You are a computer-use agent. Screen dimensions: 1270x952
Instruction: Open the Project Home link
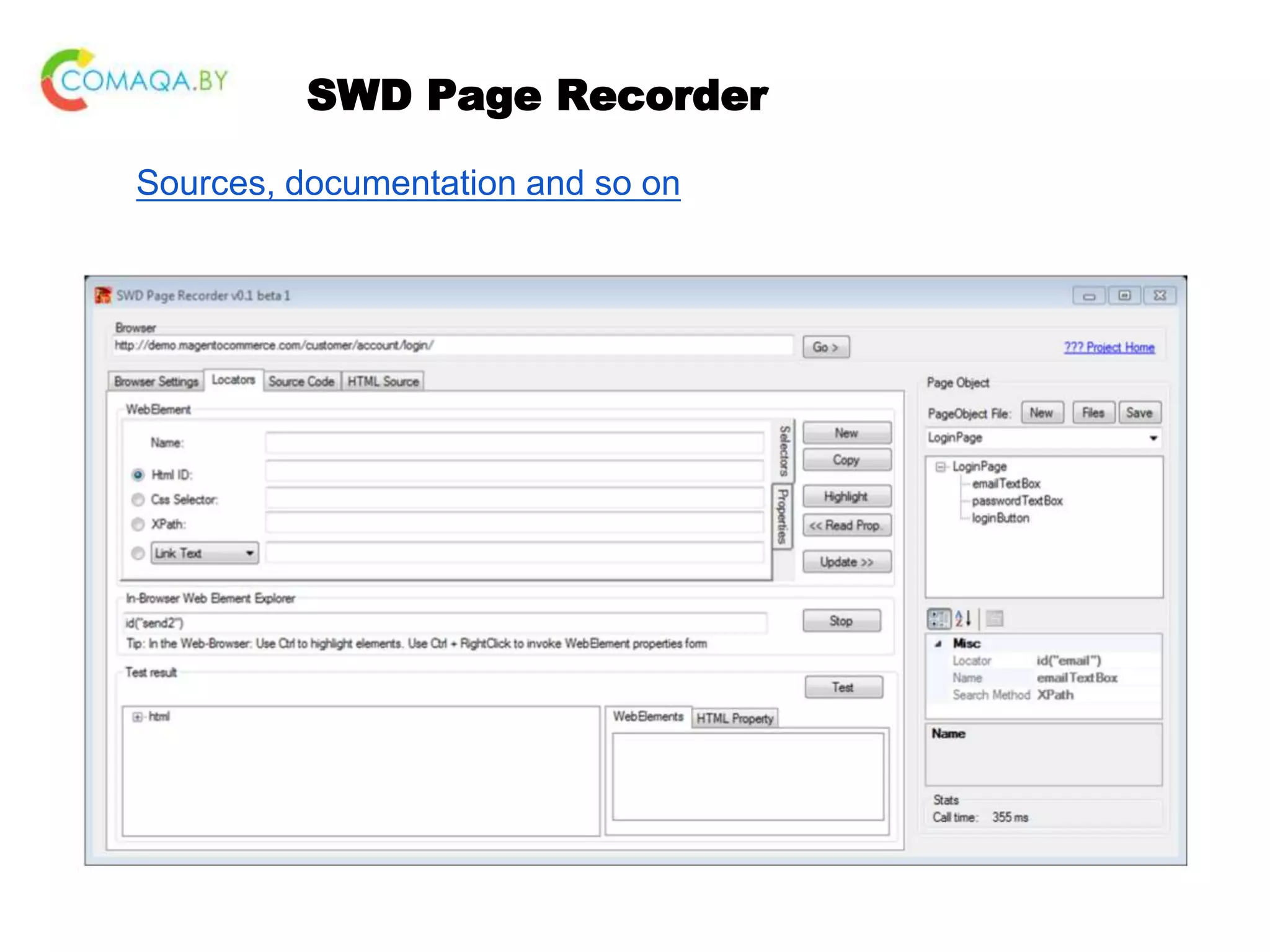point(1109,347)
